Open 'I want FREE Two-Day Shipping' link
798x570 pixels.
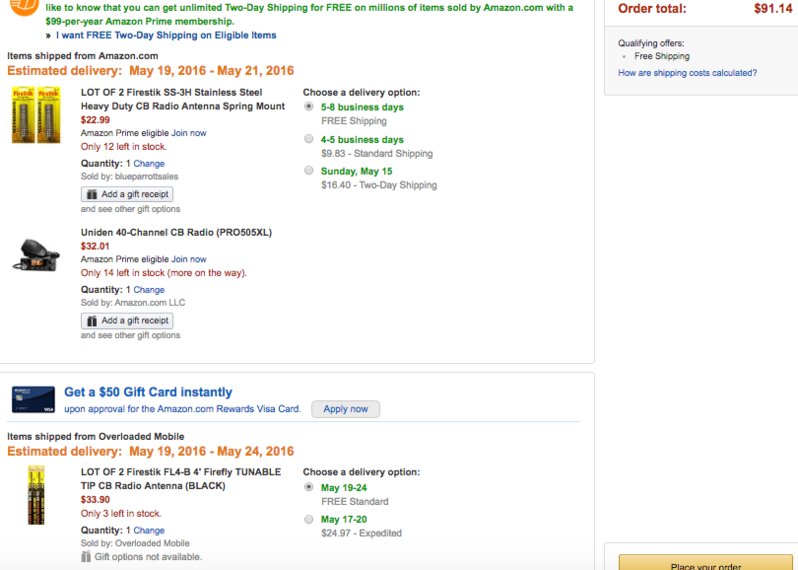(x=166, y=35)
